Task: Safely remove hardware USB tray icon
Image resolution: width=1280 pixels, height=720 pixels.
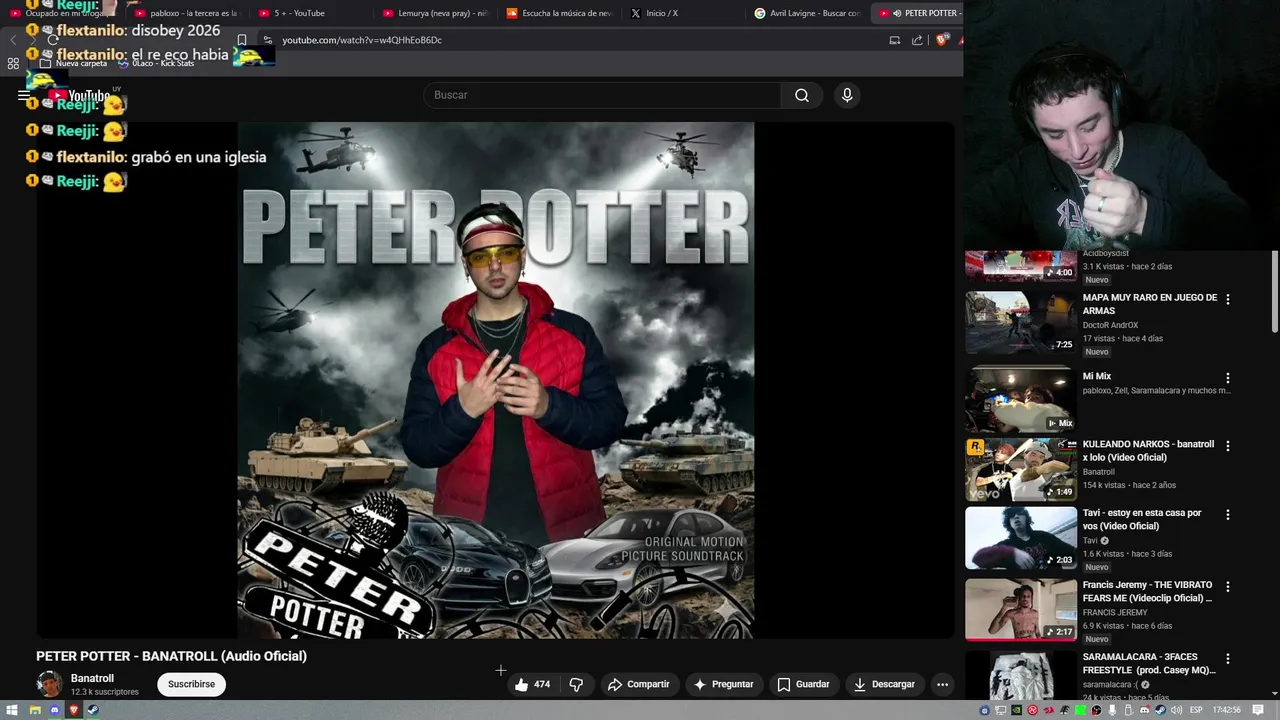Action: (x=1129, y=710)
